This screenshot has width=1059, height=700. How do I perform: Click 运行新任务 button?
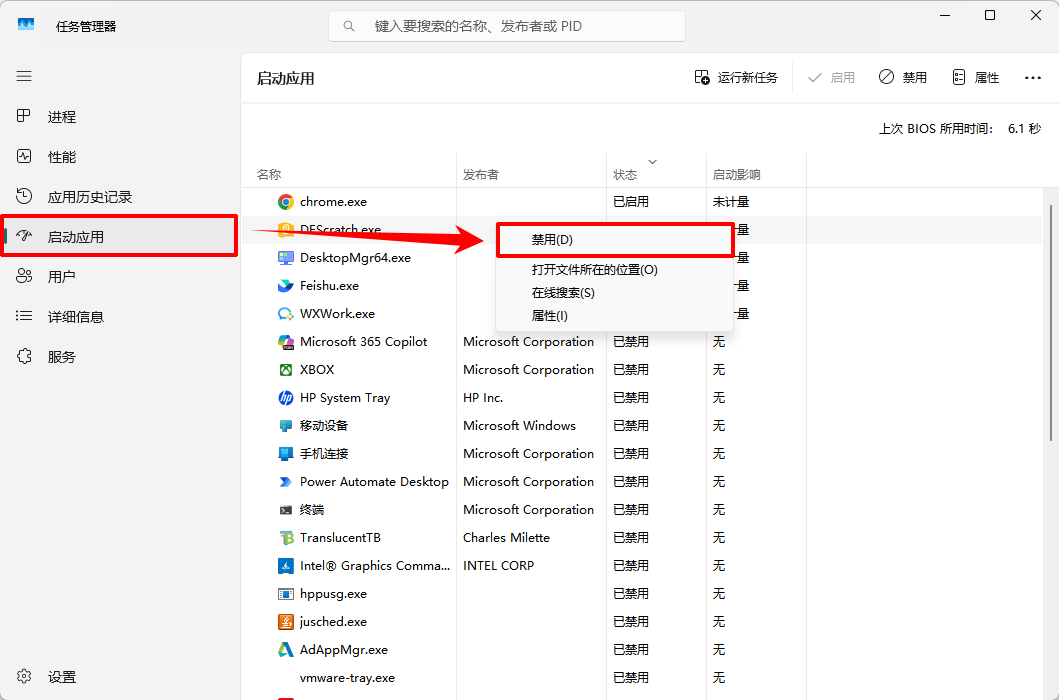point(735,78)
